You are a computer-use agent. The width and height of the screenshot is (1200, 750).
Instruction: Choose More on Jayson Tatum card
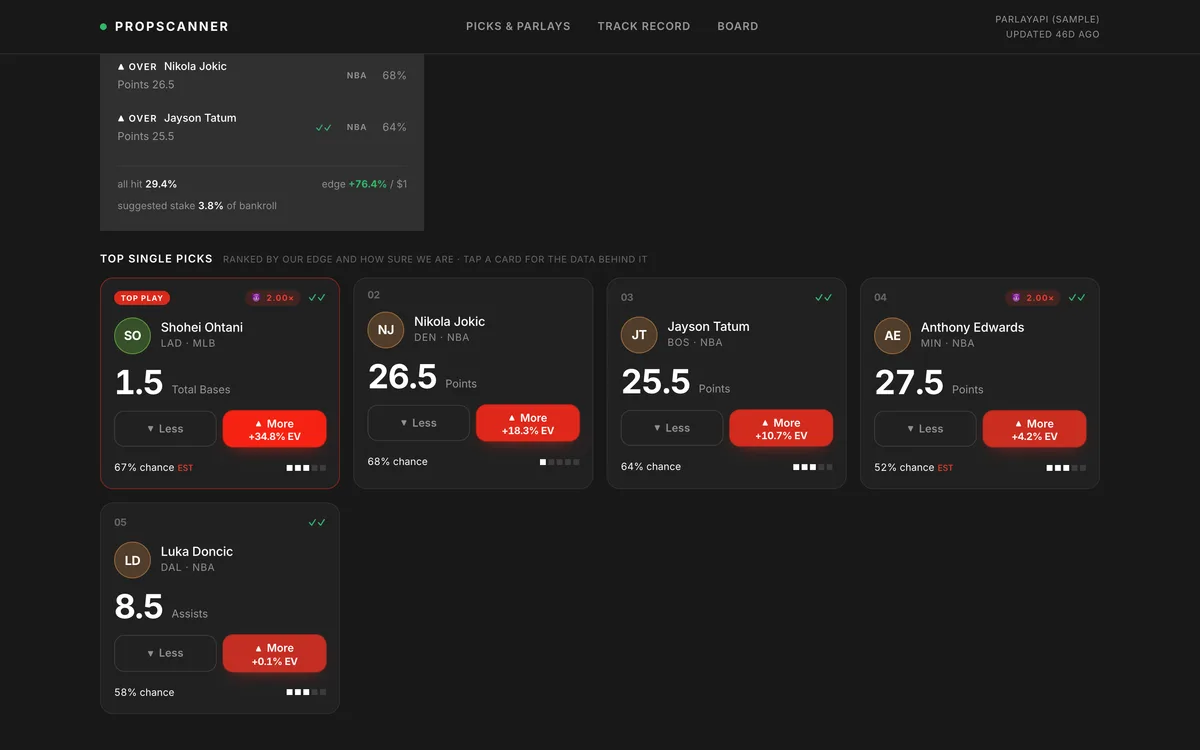(781, 429)
